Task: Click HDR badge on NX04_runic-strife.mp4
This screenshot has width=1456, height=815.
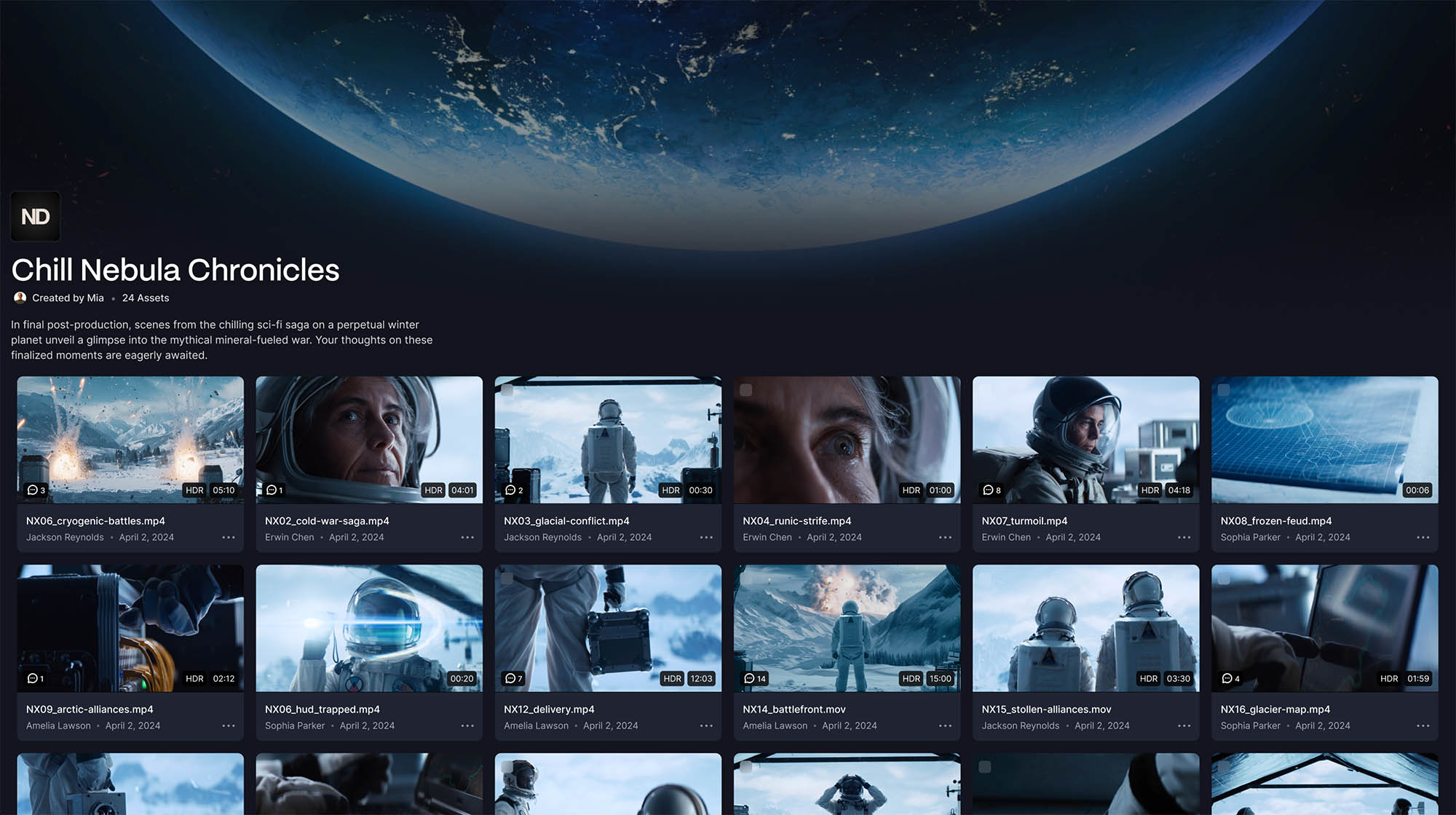Action: pyautogui.click(x=911, y=490)
